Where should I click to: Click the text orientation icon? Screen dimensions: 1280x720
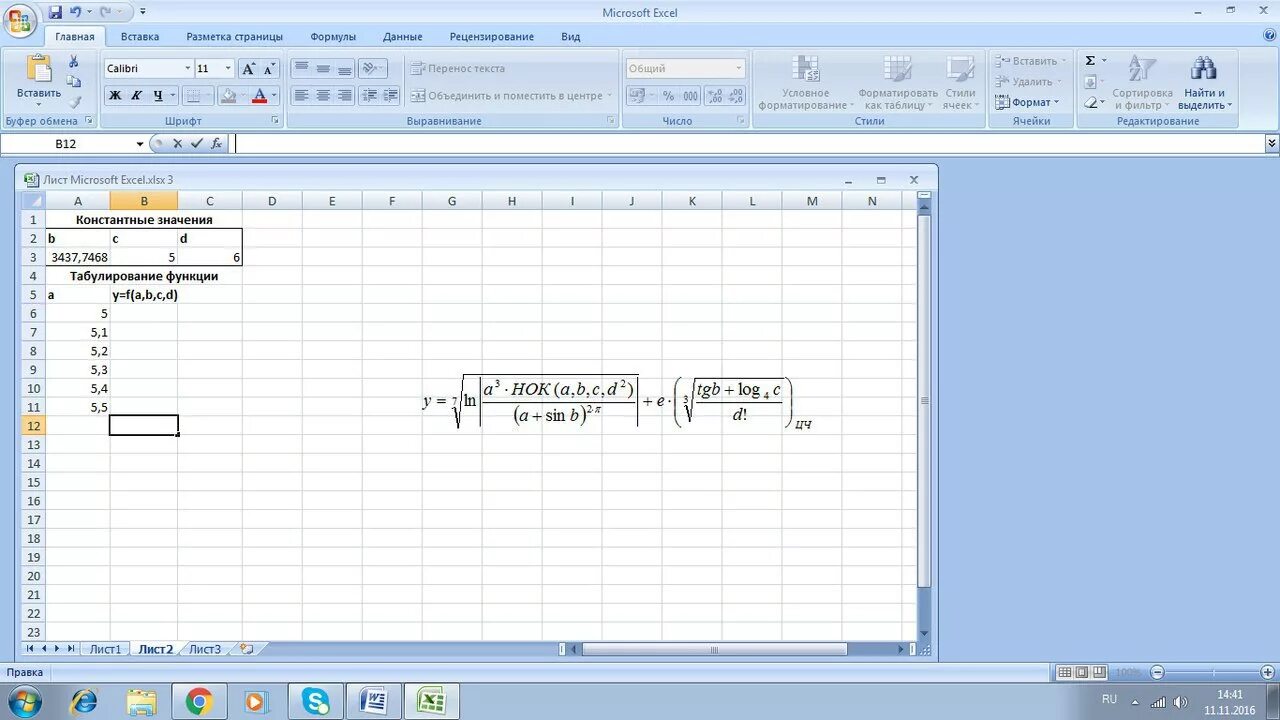[370, 69]
